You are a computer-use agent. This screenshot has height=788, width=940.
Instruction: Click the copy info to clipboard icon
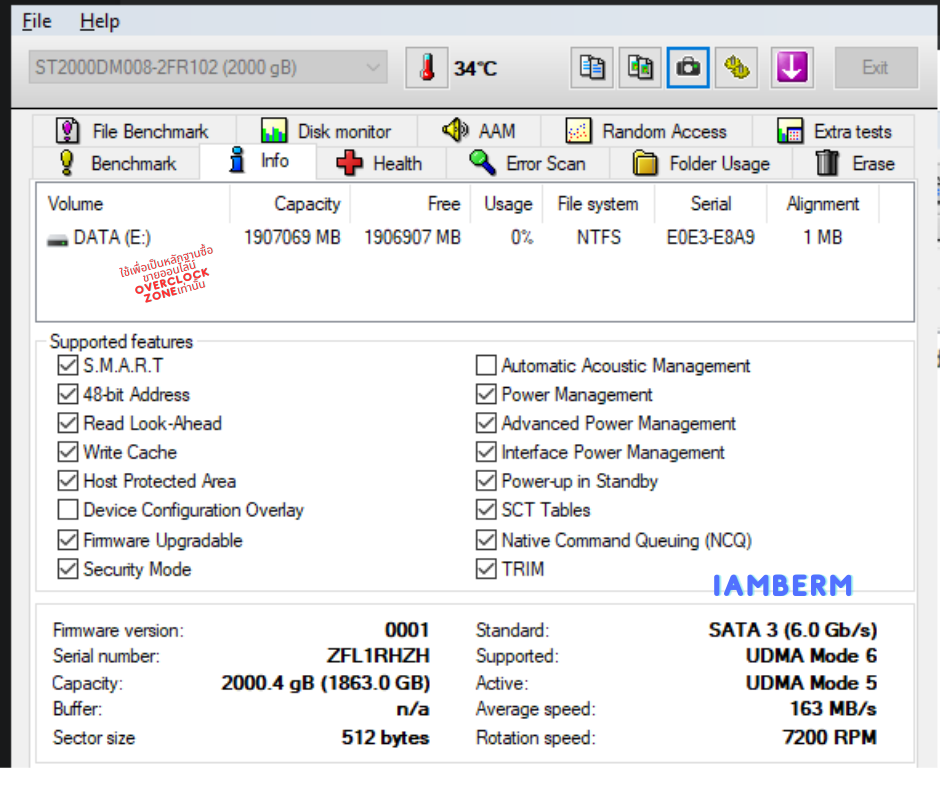click(593, 68)
